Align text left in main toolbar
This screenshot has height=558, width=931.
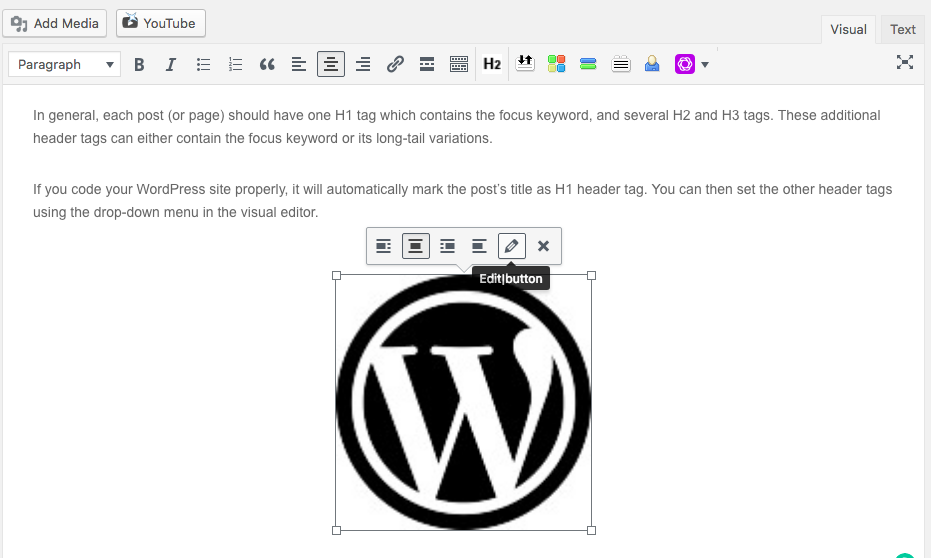(x=299, y=64)
